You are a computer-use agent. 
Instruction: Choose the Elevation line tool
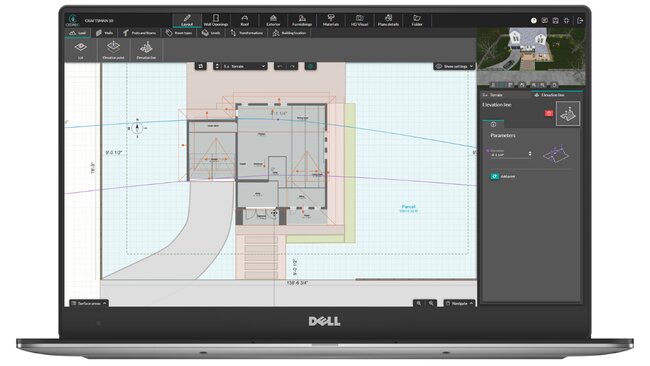coord(146,50)
